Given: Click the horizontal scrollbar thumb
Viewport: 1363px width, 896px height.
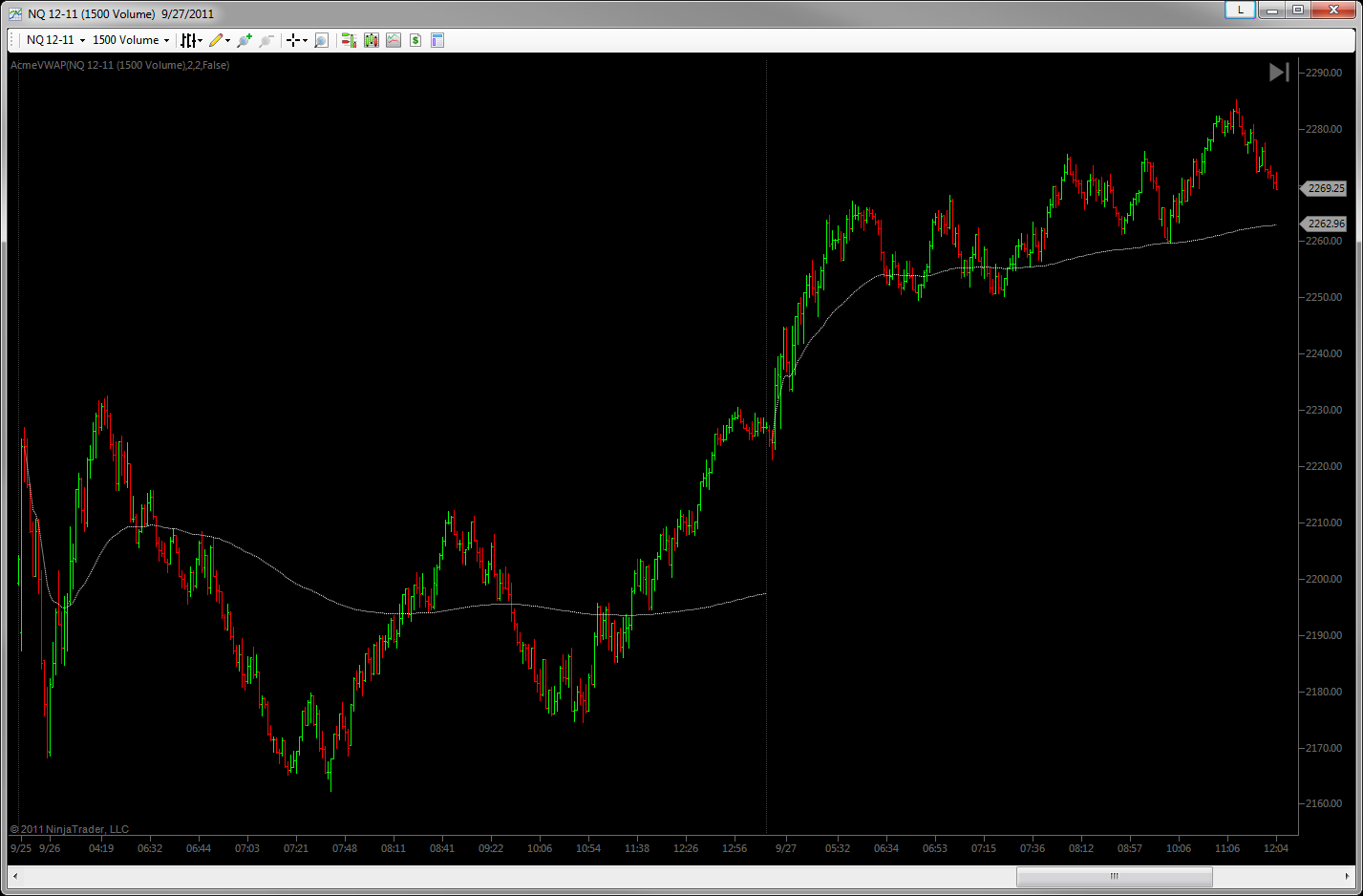Looking at the screenshot, I should click(x=1115, y=876).
